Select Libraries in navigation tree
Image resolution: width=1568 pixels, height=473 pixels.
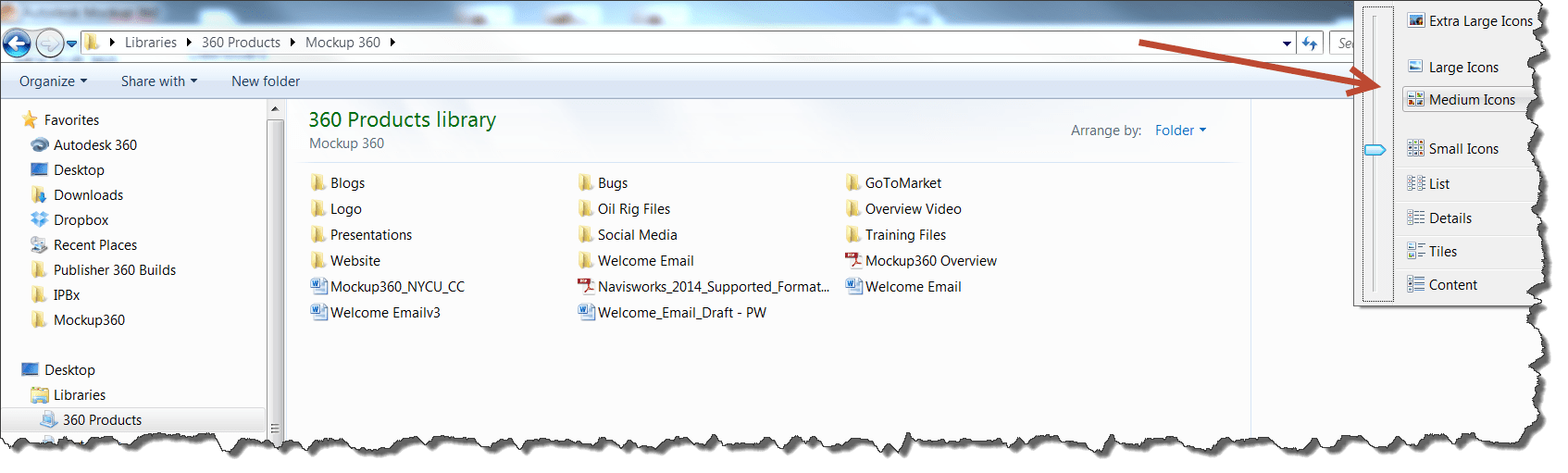click(x=68, y=394)
